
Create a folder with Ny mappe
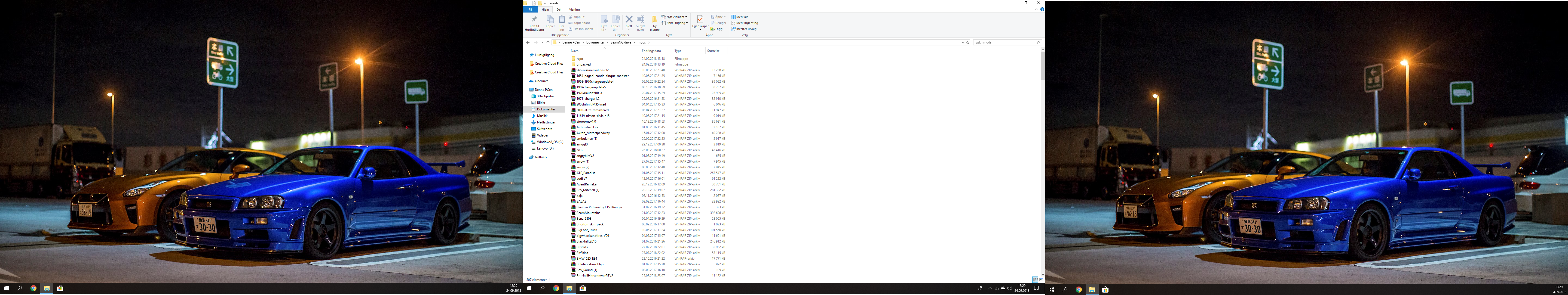click(x=655, y=23)
